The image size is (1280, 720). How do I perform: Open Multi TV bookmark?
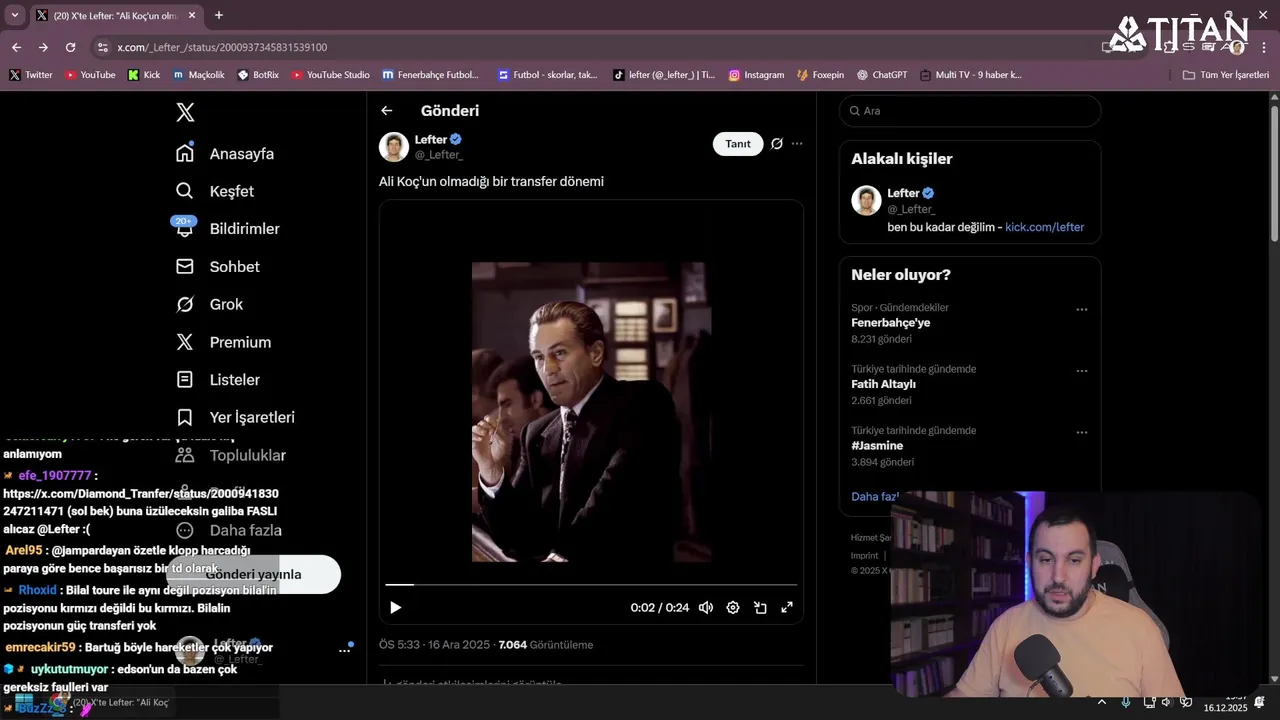tap(970, 75)
